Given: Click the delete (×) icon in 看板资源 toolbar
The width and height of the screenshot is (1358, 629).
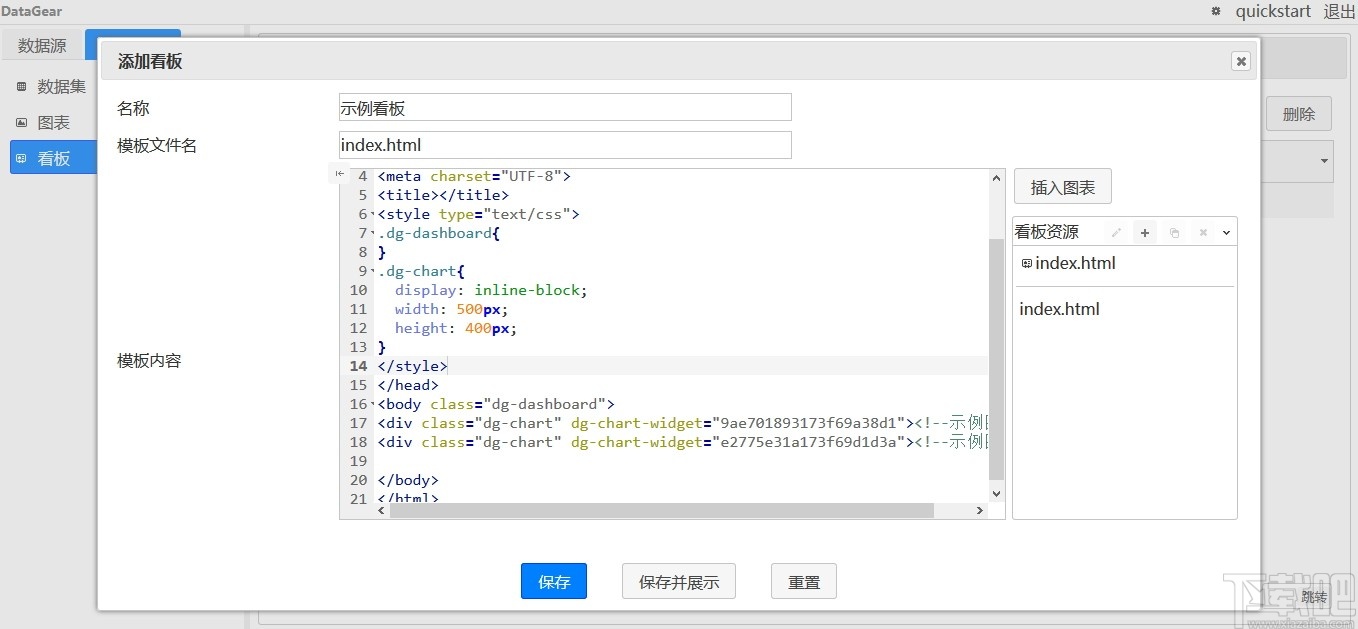Looking at the screenshot, I should click(1203, 231).
